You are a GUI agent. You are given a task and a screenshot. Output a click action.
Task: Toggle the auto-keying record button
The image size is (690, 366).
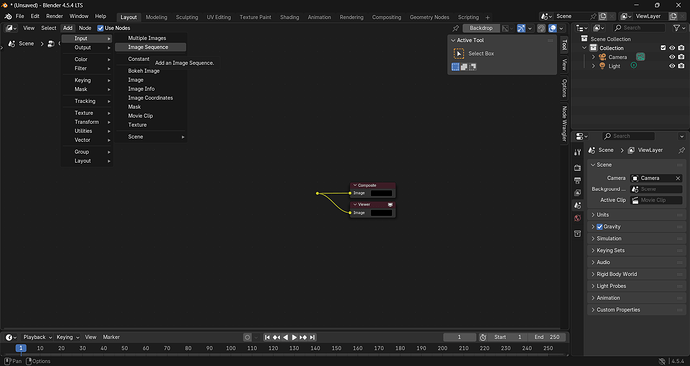247,337
